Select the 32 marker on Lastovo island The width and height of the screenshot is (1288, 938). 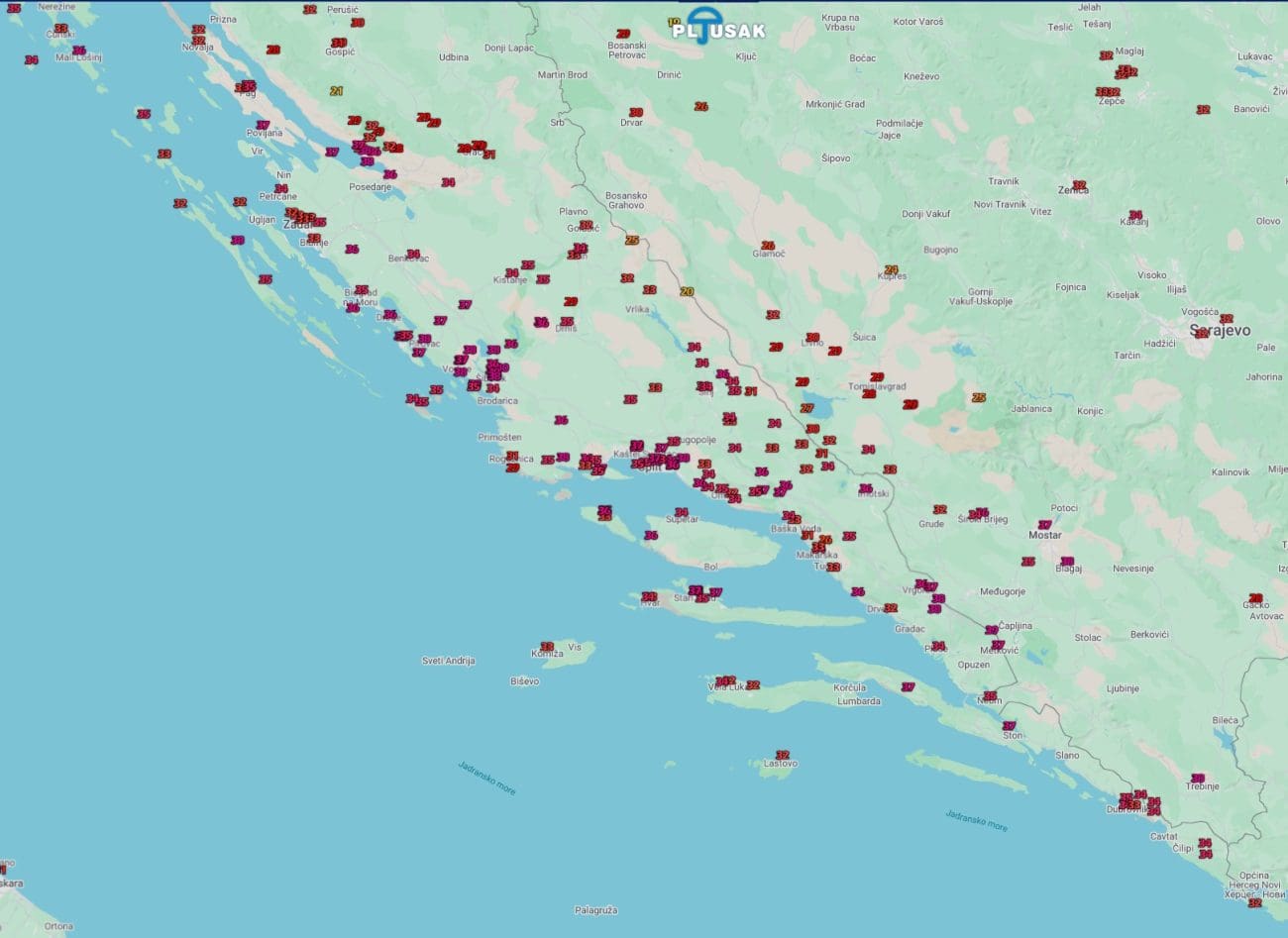[x=782, y=755]
